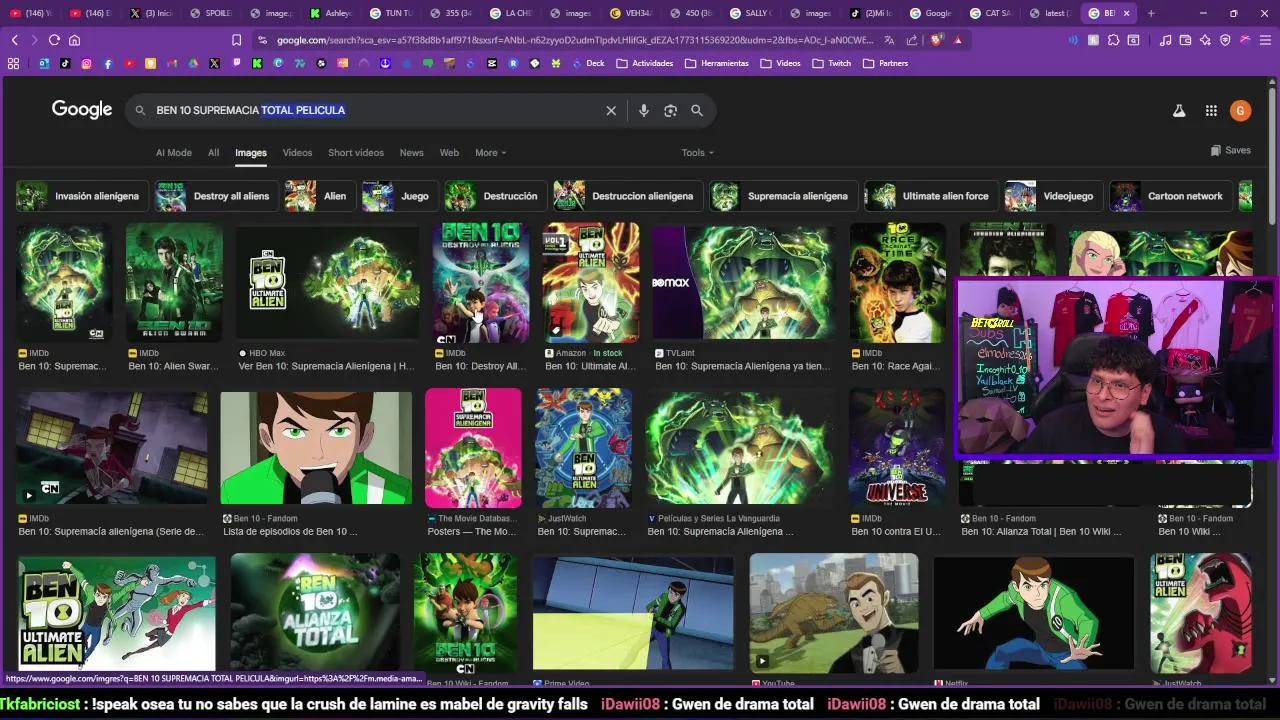
Task: Open the Google apps grid
Action: pos(1211,111)
